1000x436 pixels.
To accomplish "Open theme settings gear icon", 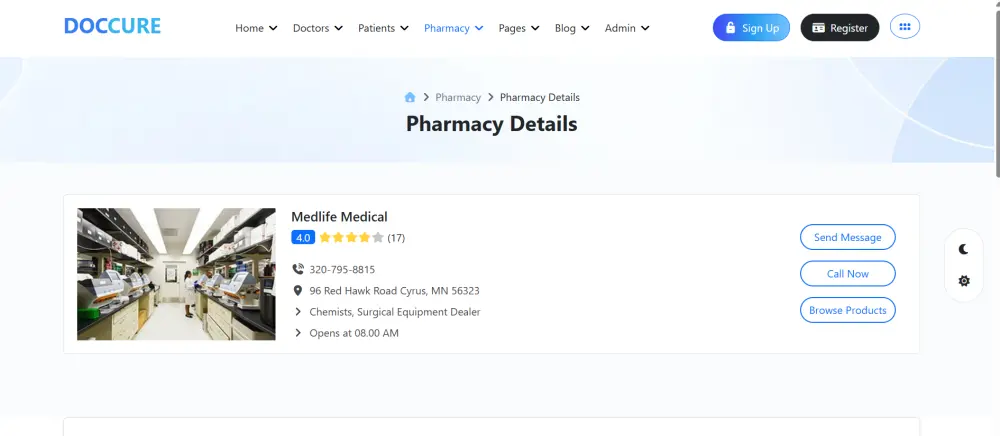I will [x=964, y=280].
